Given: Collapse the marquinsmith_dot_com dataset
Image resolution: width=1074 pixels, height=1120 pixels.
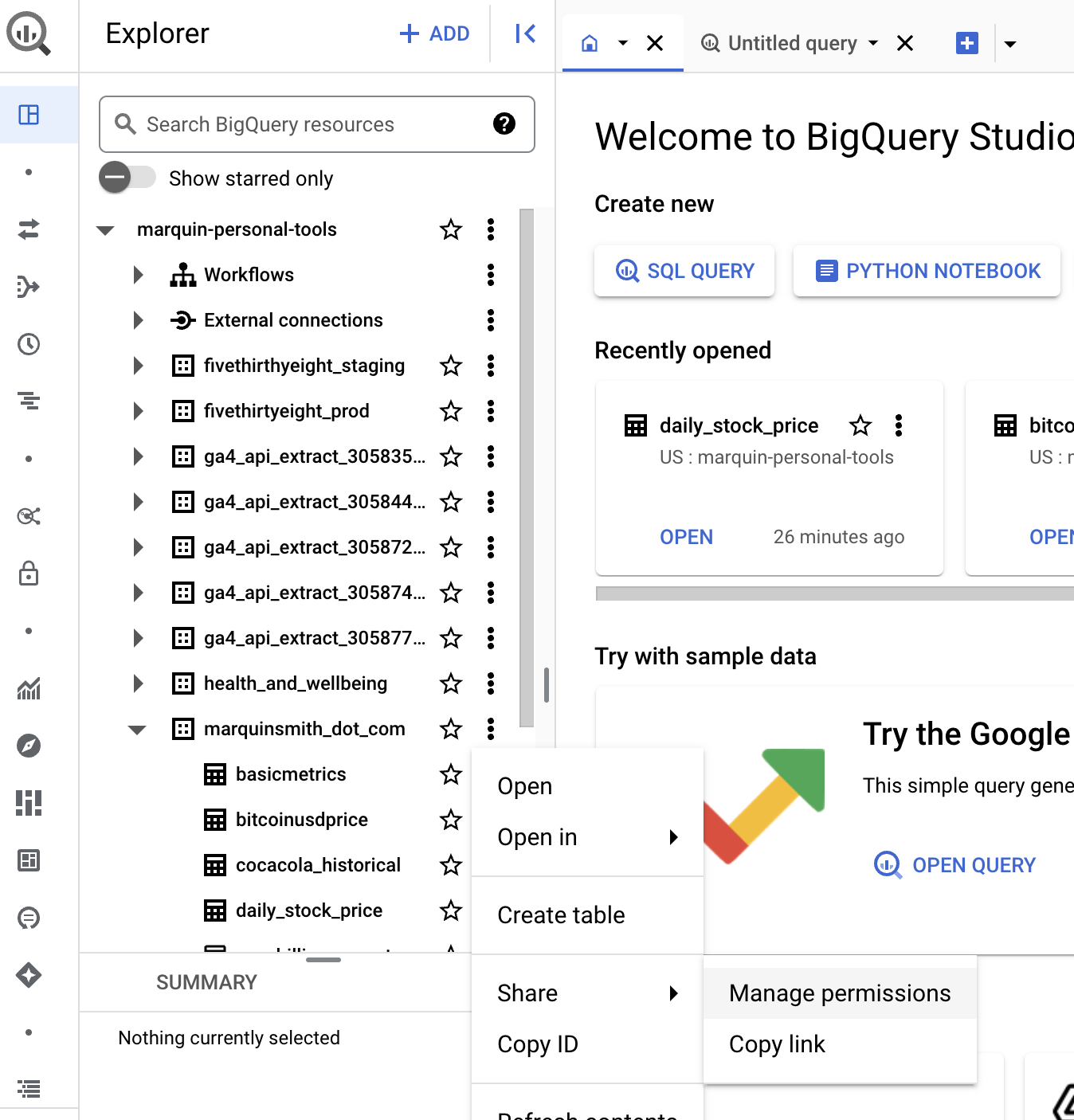Looking at the screenshot, I should [137, 730].
